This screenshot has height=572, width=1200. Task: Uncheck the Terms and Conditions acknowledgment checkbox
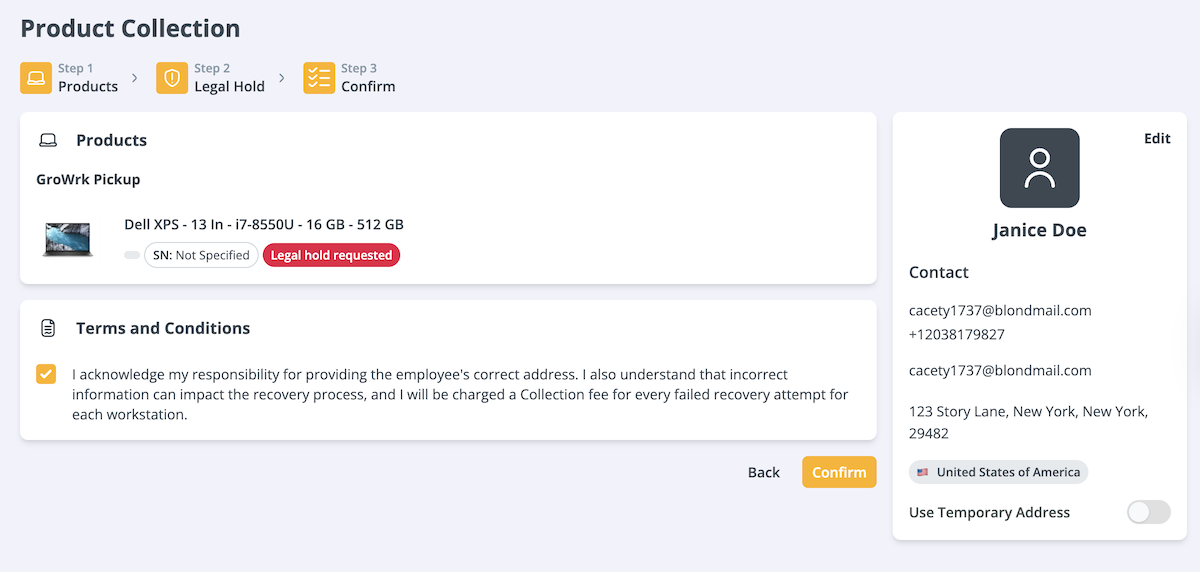46,375
